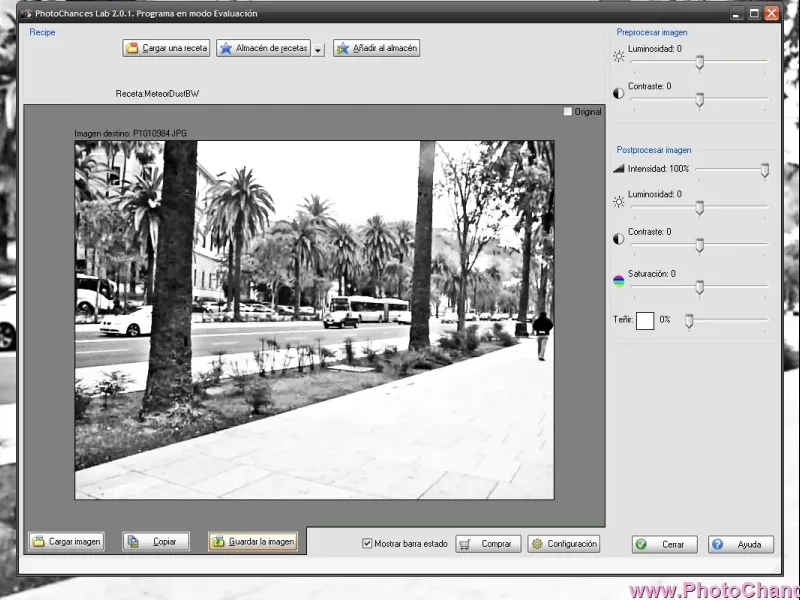Viewport: 800px width, 600px height.
Task: Click the Saturación rainbow icon
Action: 619,281
